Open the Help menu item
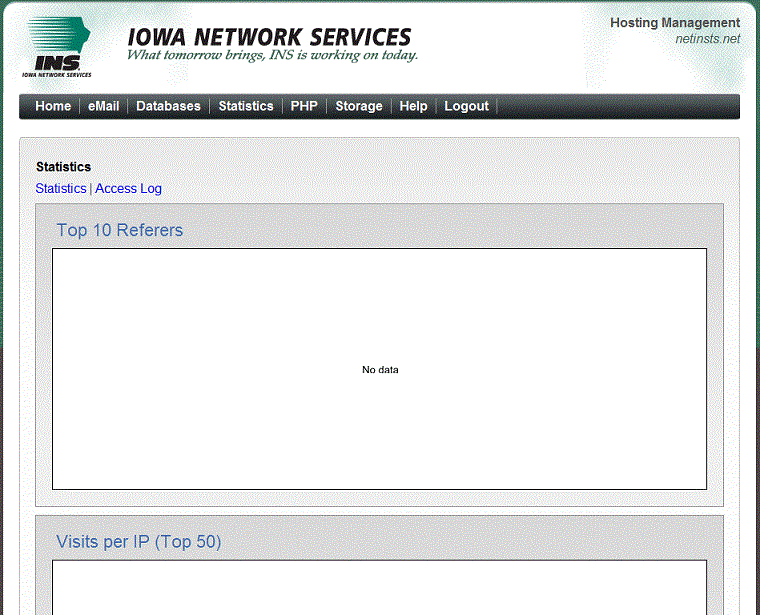The width and height of the screenshot is (760, 615). [413, 106]
